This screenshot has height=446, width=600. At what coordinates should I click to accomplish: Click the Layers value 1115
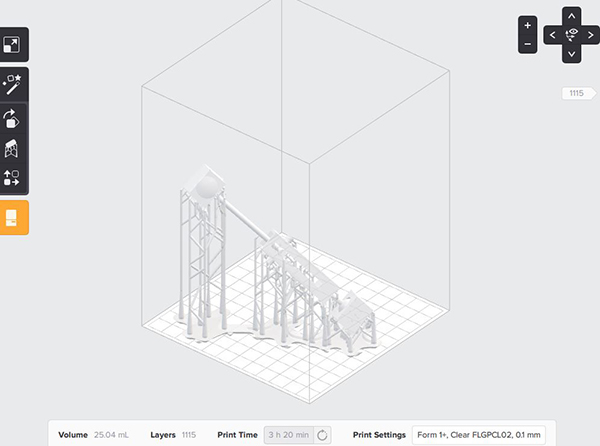pos(189,435)
